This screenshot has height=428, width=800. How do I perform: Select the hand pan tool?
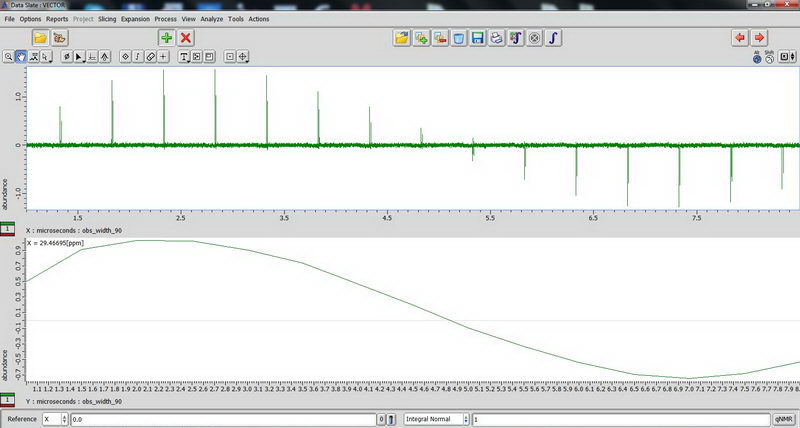click(x=21, y=57)
